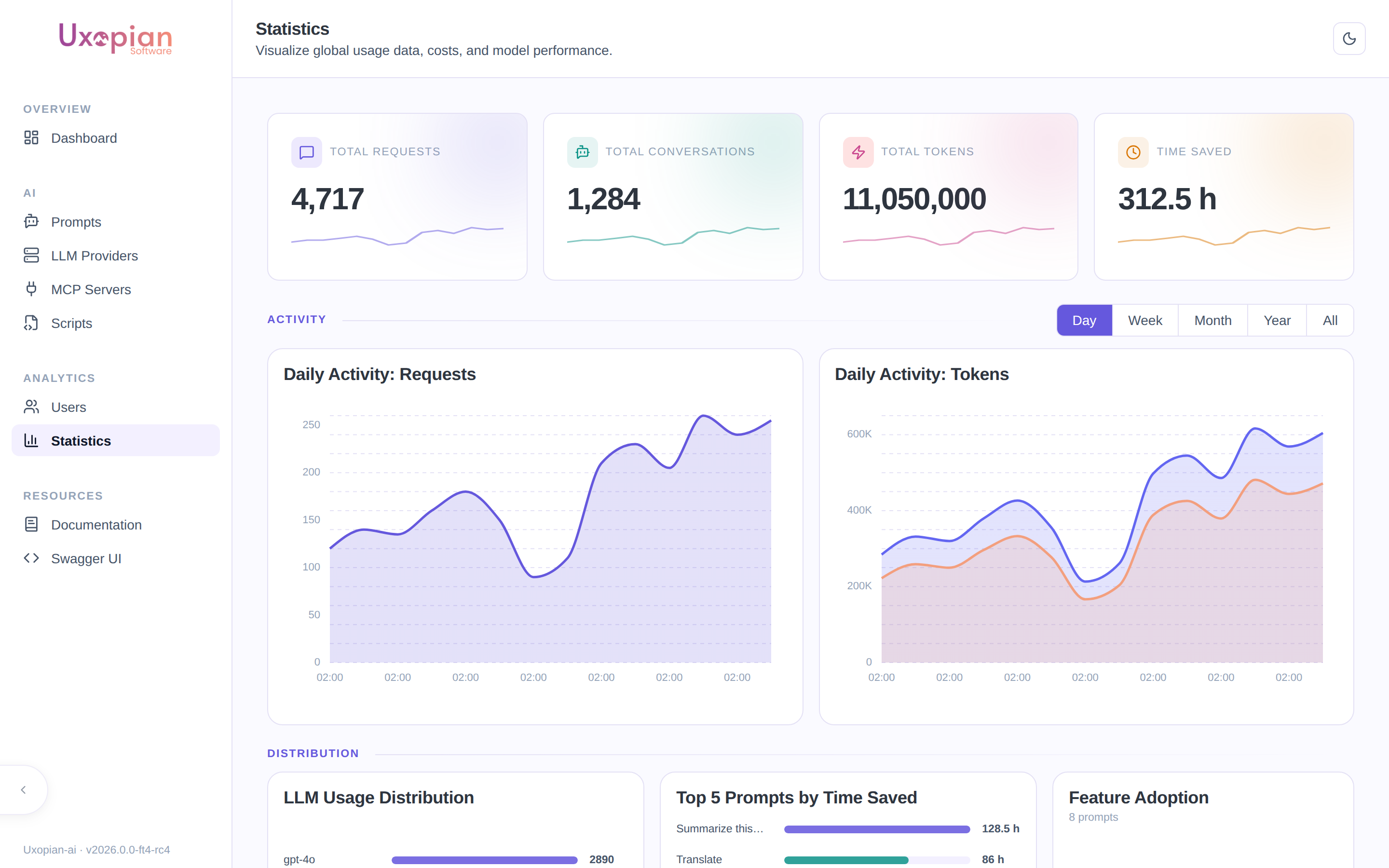The image size is (1389, 868).
Task: Click the Time Saved sparkline
Action: 1224,236
